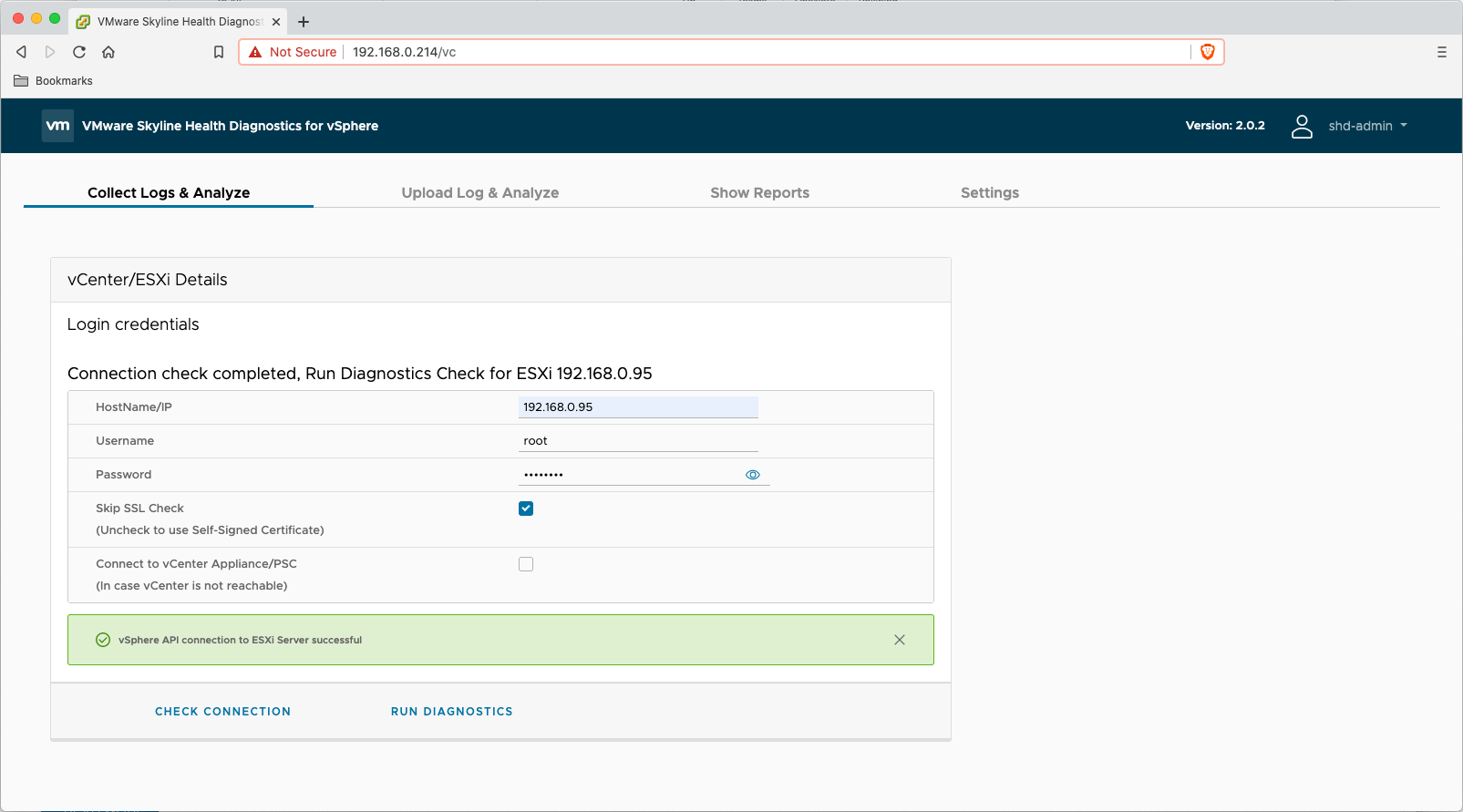Open the browser hamburger menu
Screen dimensions: 1463x812
coord(1442,52)
